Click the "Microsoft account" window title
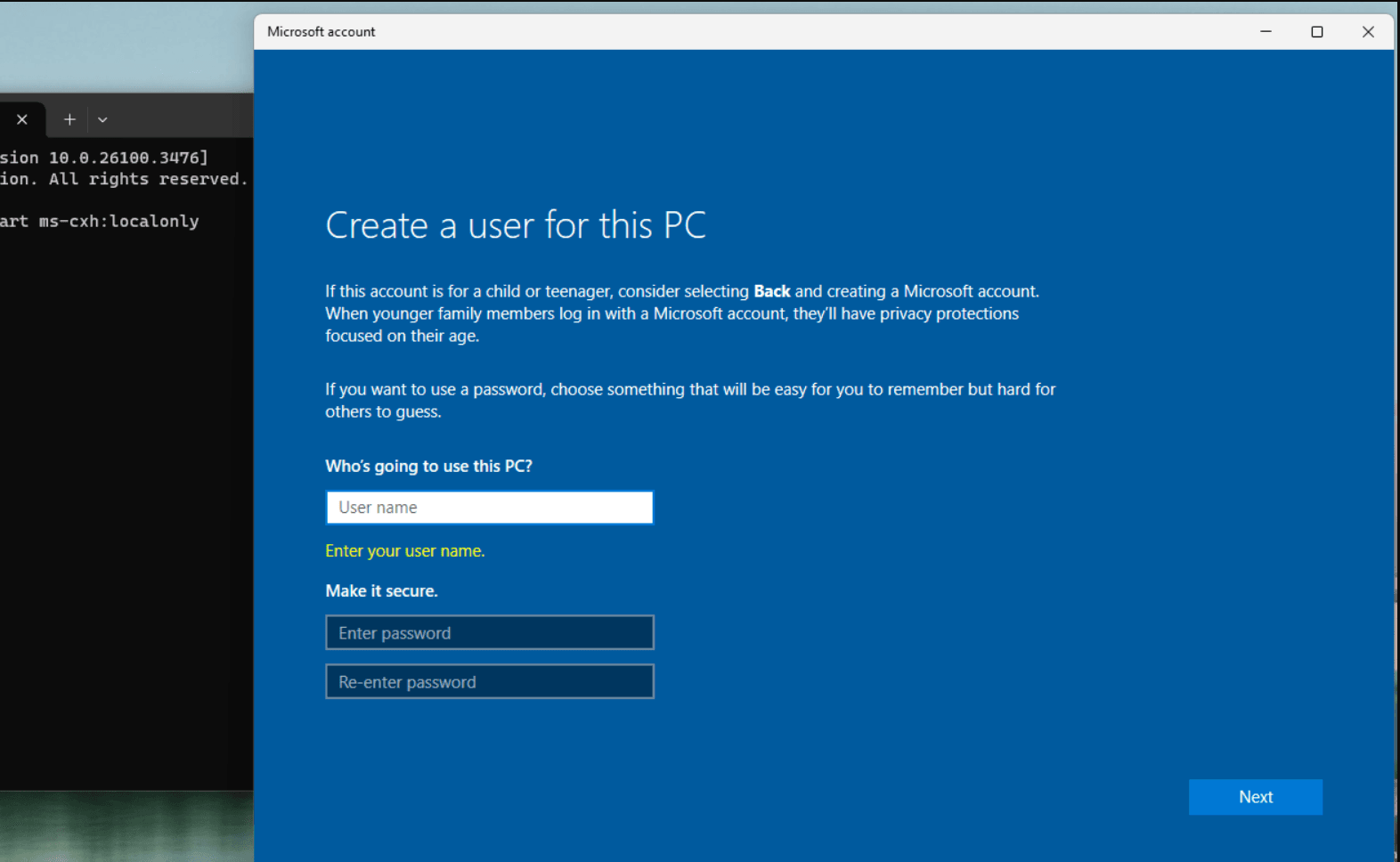This screenshot has width=1400, height=862. [x=322, y=32]
